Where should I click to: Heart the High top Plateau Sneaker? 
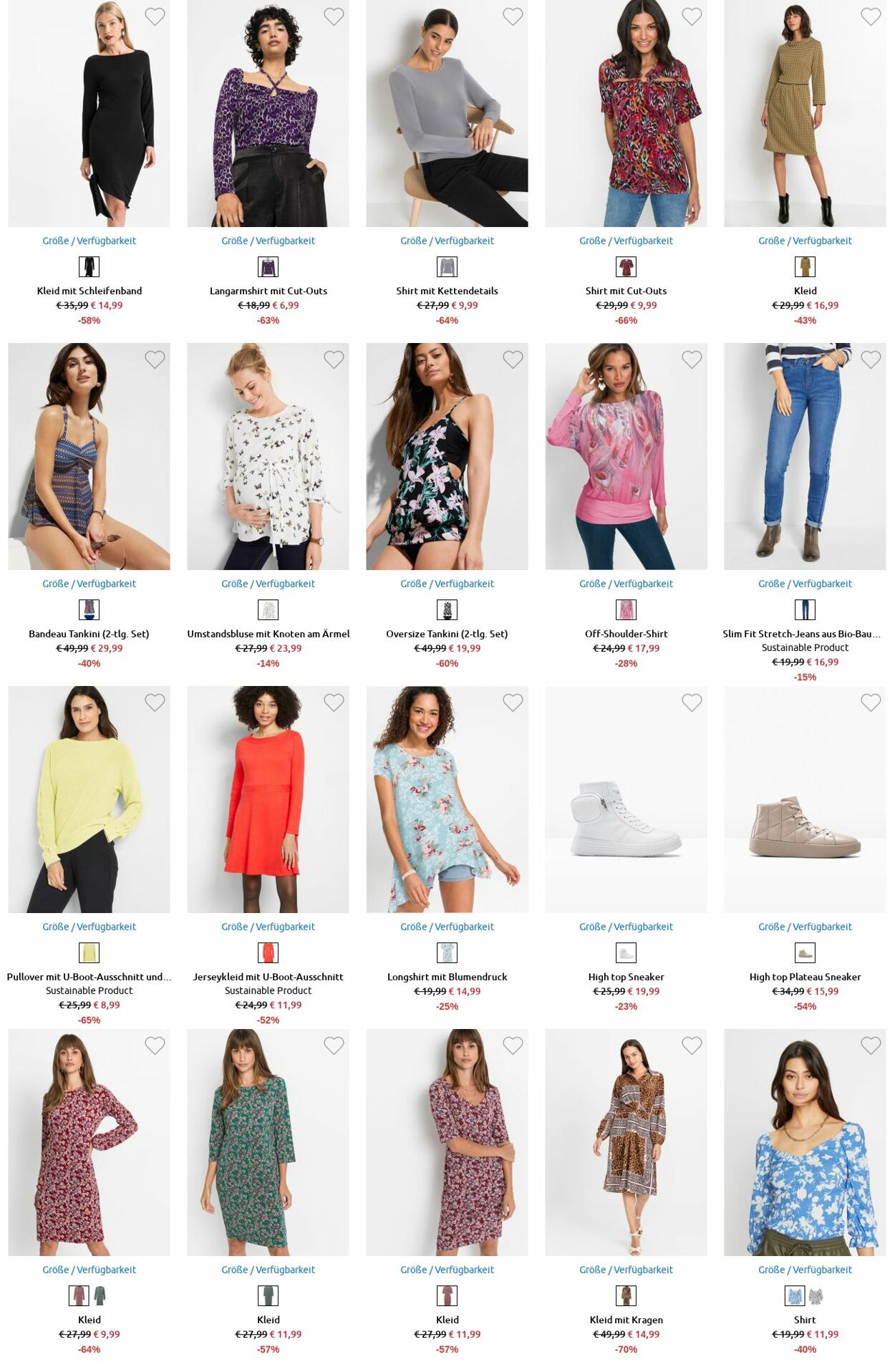tap(871, 702)
